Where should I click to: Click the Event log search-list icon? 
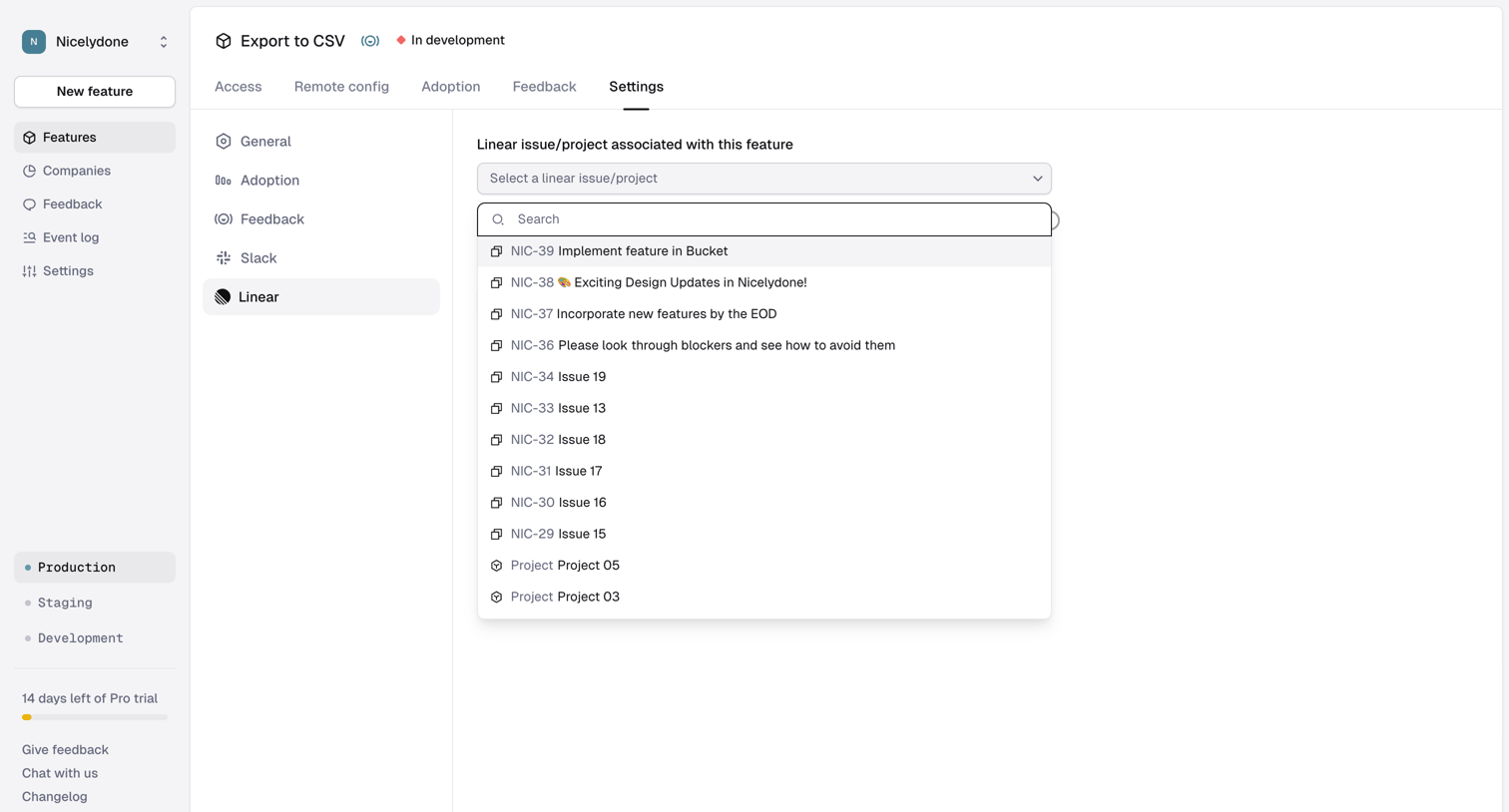pyautogui.click(x=30, y=237)
